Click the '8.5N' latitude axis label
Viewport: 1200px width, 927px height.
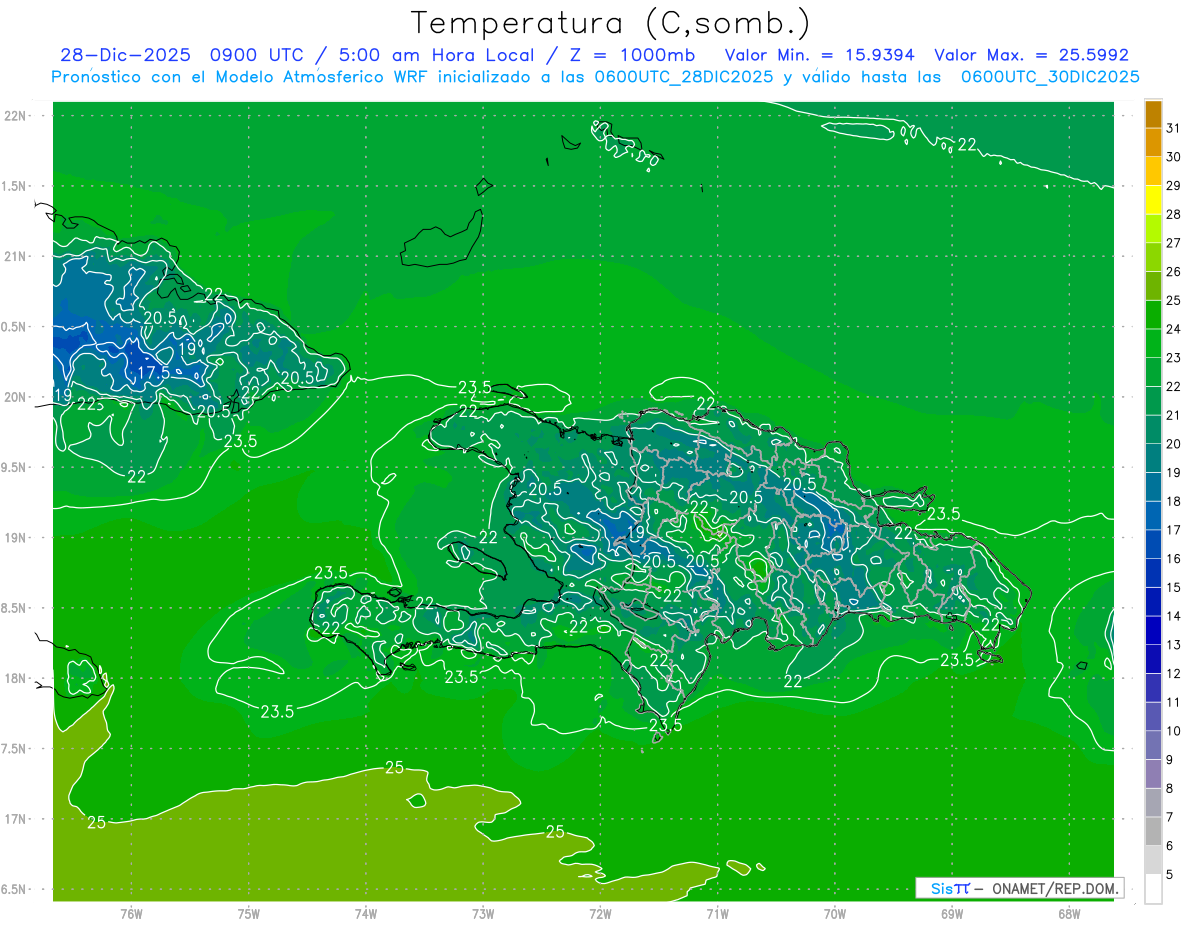click(x=15, y=608)
